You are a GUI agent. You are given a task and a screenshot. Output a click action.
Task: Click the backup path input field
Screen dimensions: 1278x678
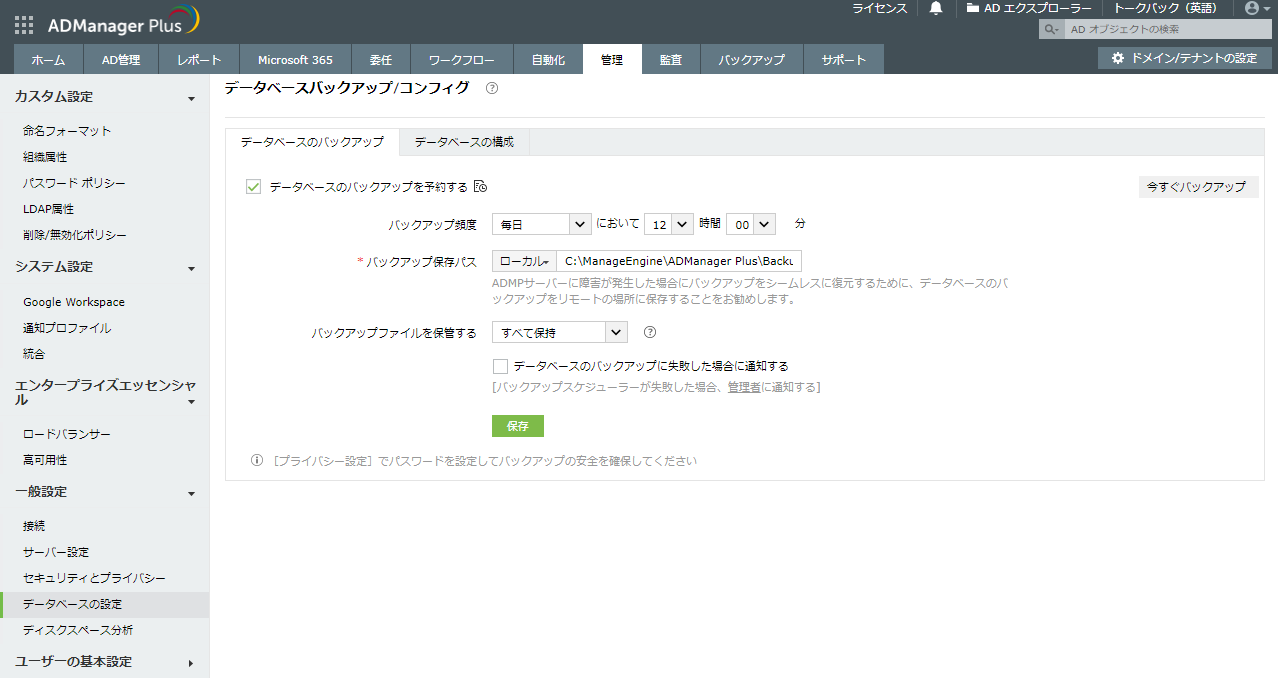(x=679, y=261)
